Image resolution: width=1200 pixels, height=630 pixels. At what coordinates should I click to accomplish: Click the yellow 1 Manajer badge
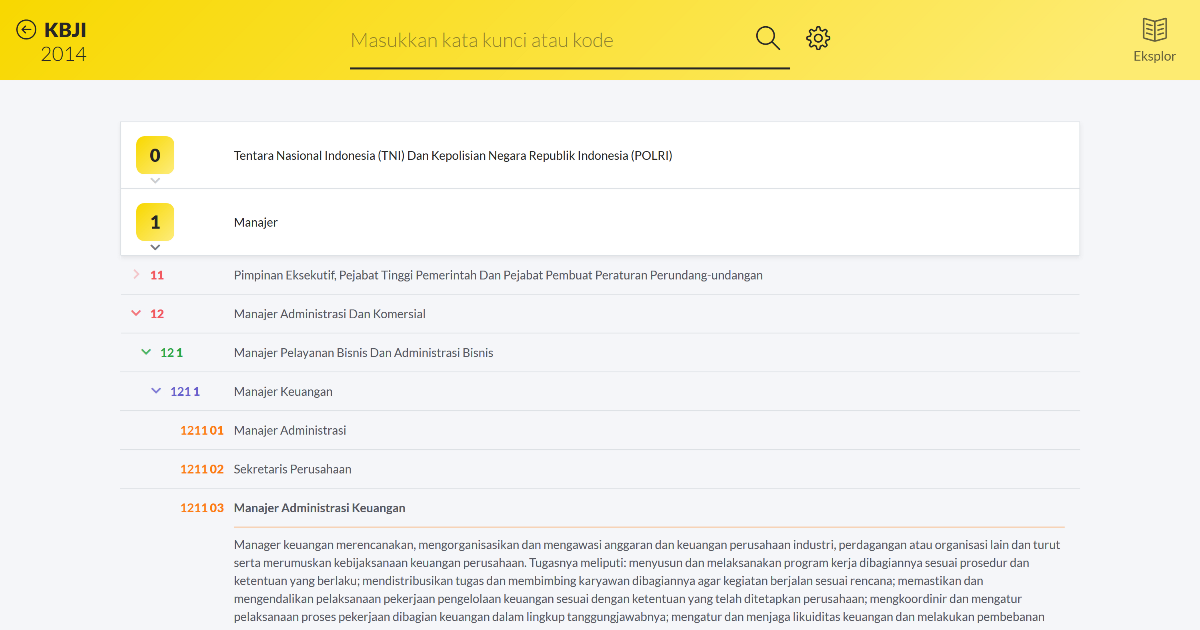pyautogui.click(x=155, y=221)
